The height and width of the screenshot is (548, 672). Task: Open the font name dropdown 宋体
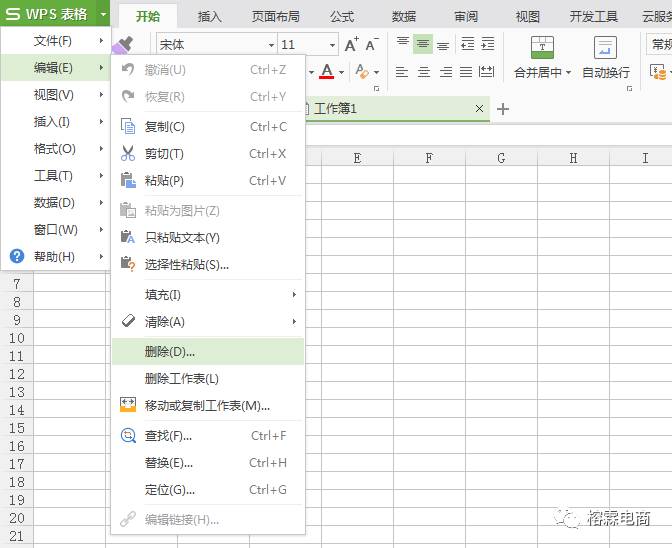click(271, 45)
